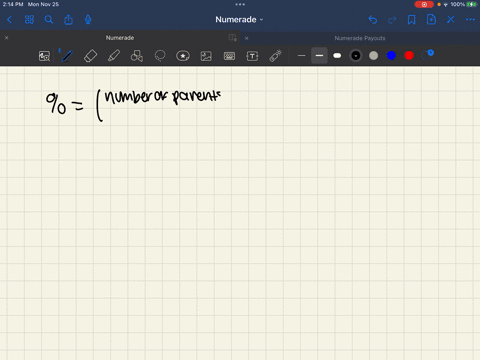Pick the black pen color
Image resolution: width=480 pixels, height=360 pixels.
click(x=356, y=56)
